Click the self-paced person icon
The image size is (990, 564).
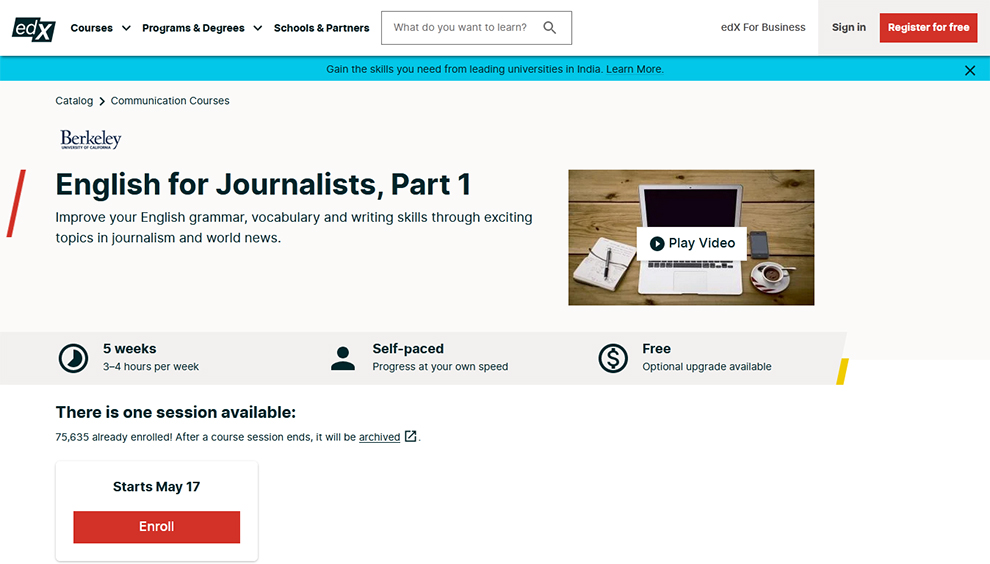[343, 358]
